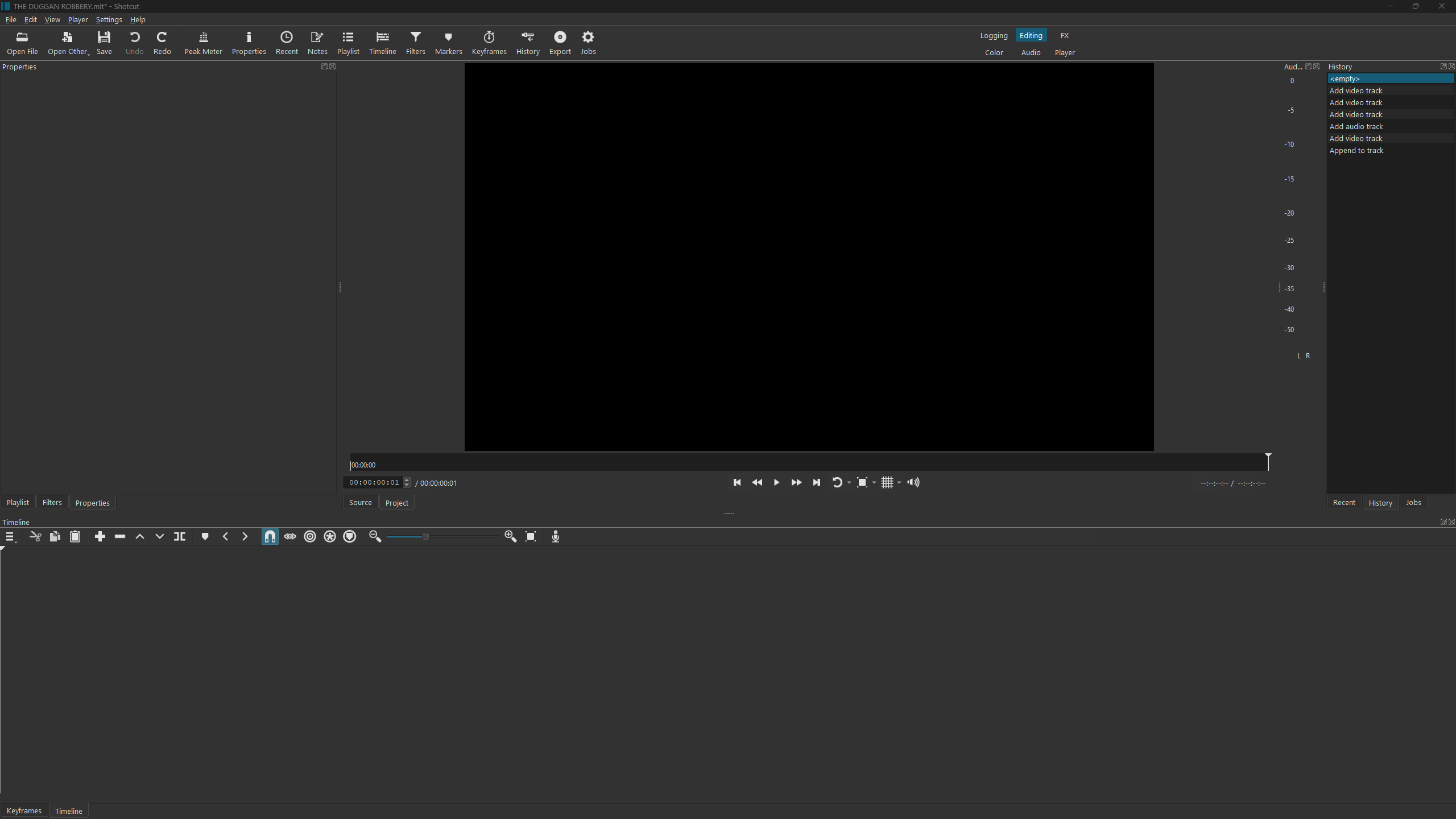
Task: Open timeline hamburger menu
Action: 10,536
